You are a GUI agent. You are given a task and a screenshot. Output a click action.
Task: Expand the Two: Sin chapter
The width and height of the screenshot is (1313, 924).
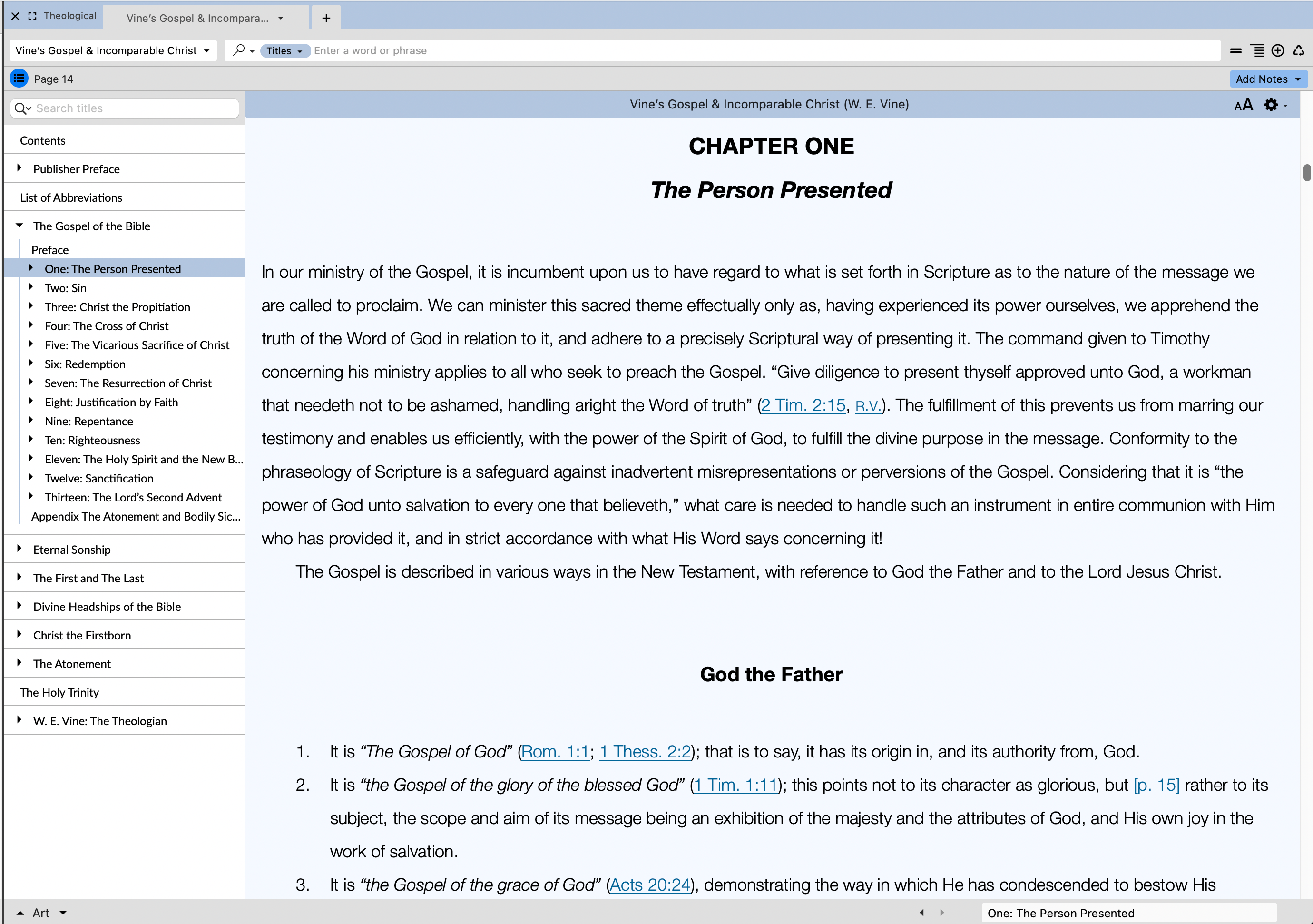31,287
